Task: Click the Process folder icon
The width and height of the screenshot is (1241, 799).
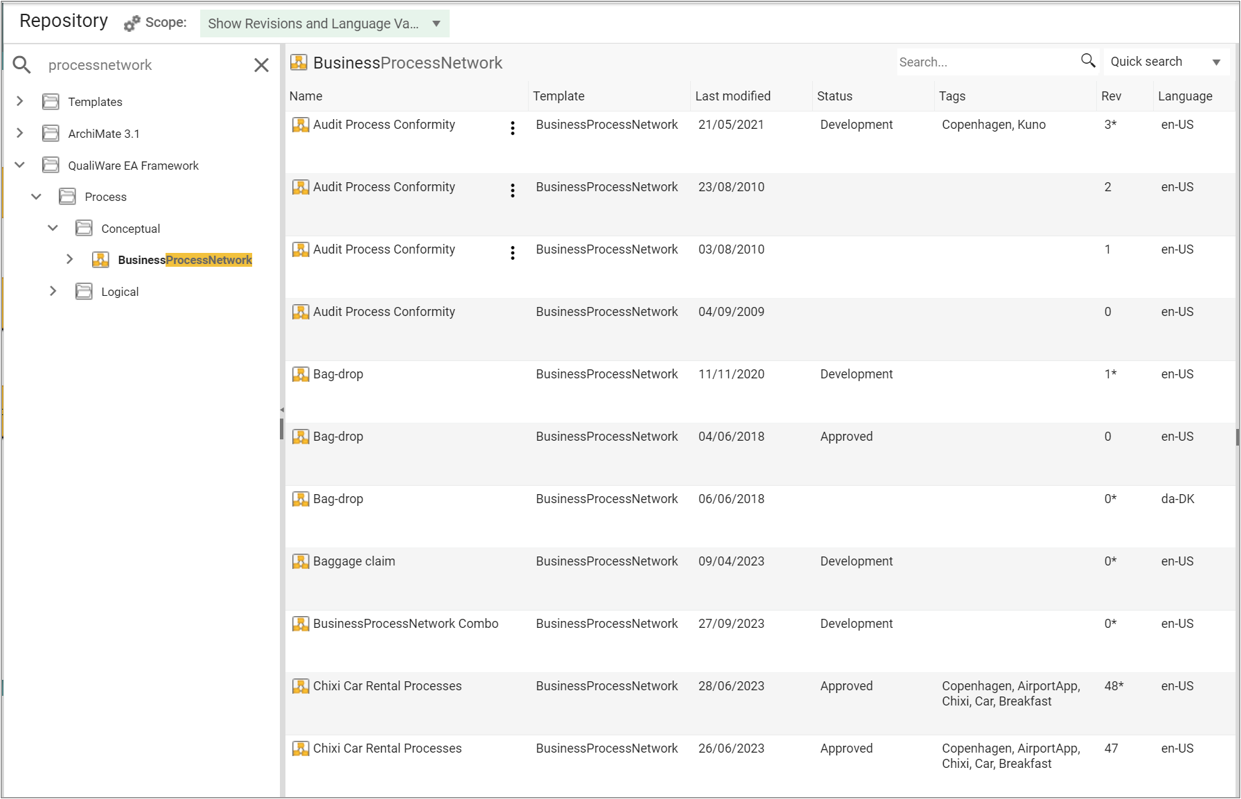Action: point(67,197)
